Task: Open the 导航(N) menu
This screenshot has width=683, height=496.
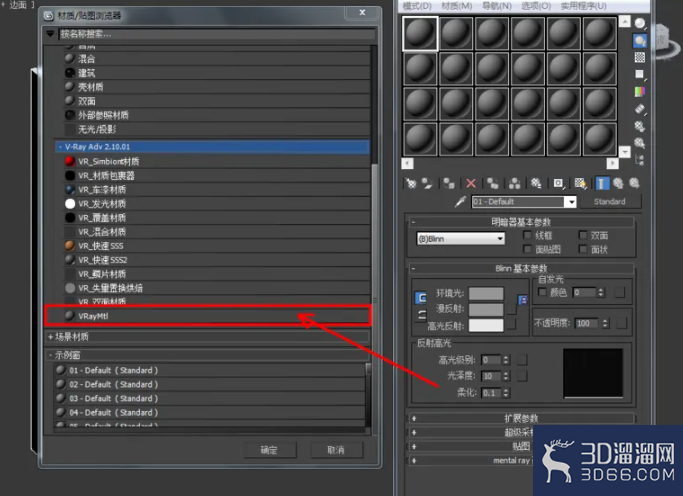Action: [x=497, y=6]
